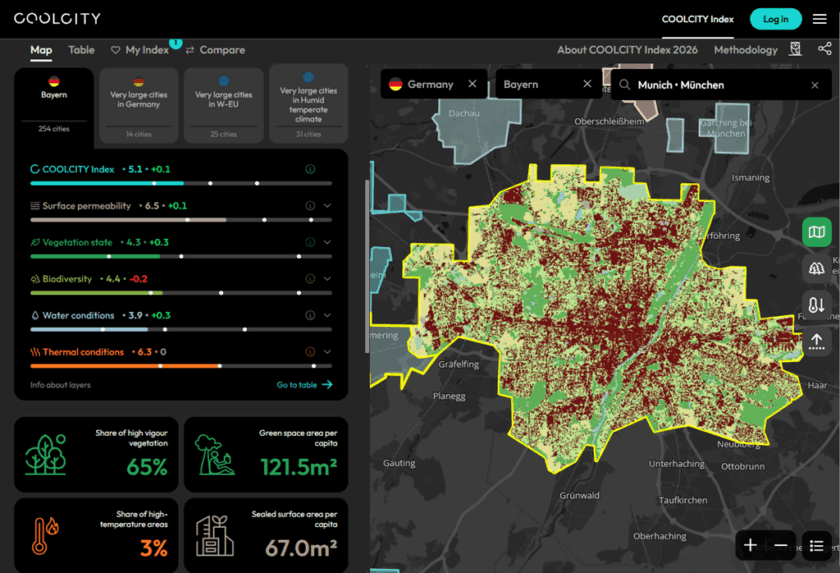Expand Surface permeability details

pyautogui.click(x=327, y=206)
